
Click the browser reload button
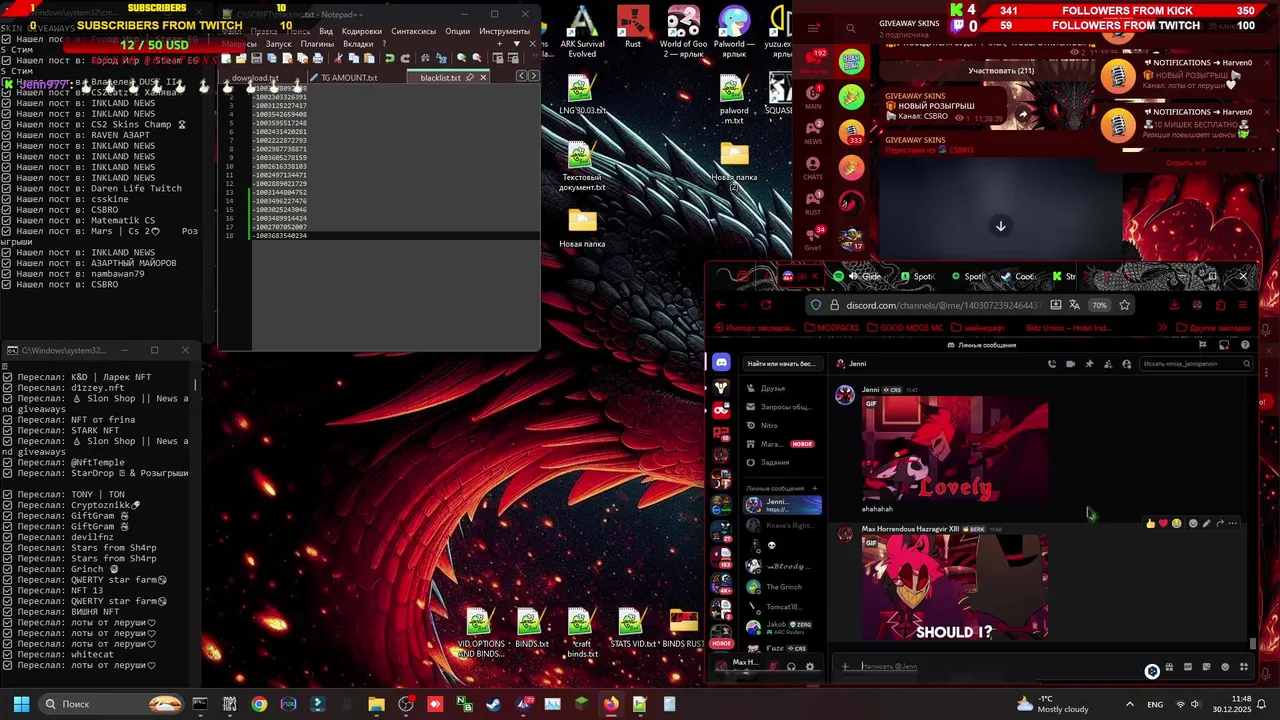[766, 305]
